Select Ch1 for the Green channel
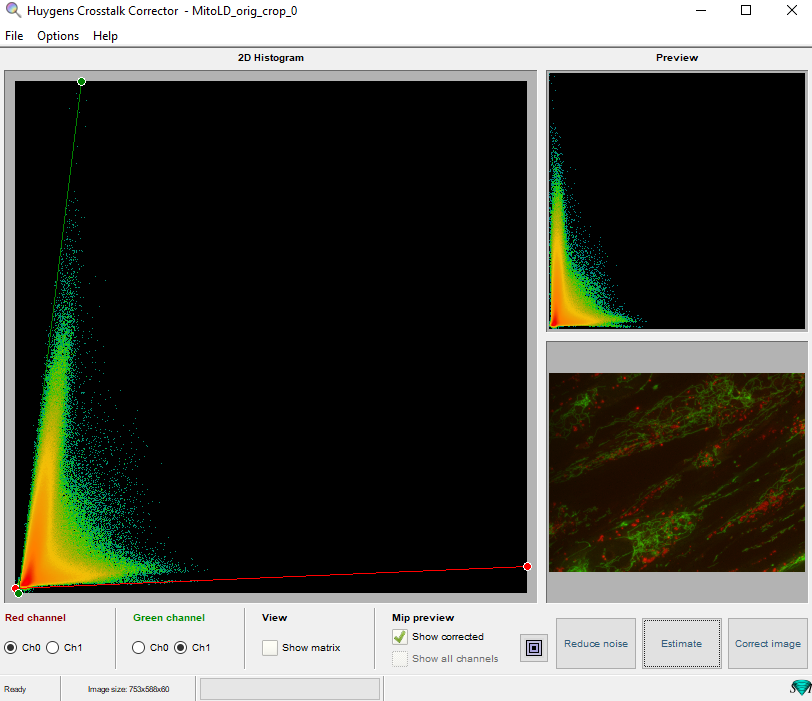Image resolution: width=812 pixels, height=701 pixels. [x=181, y=647]
